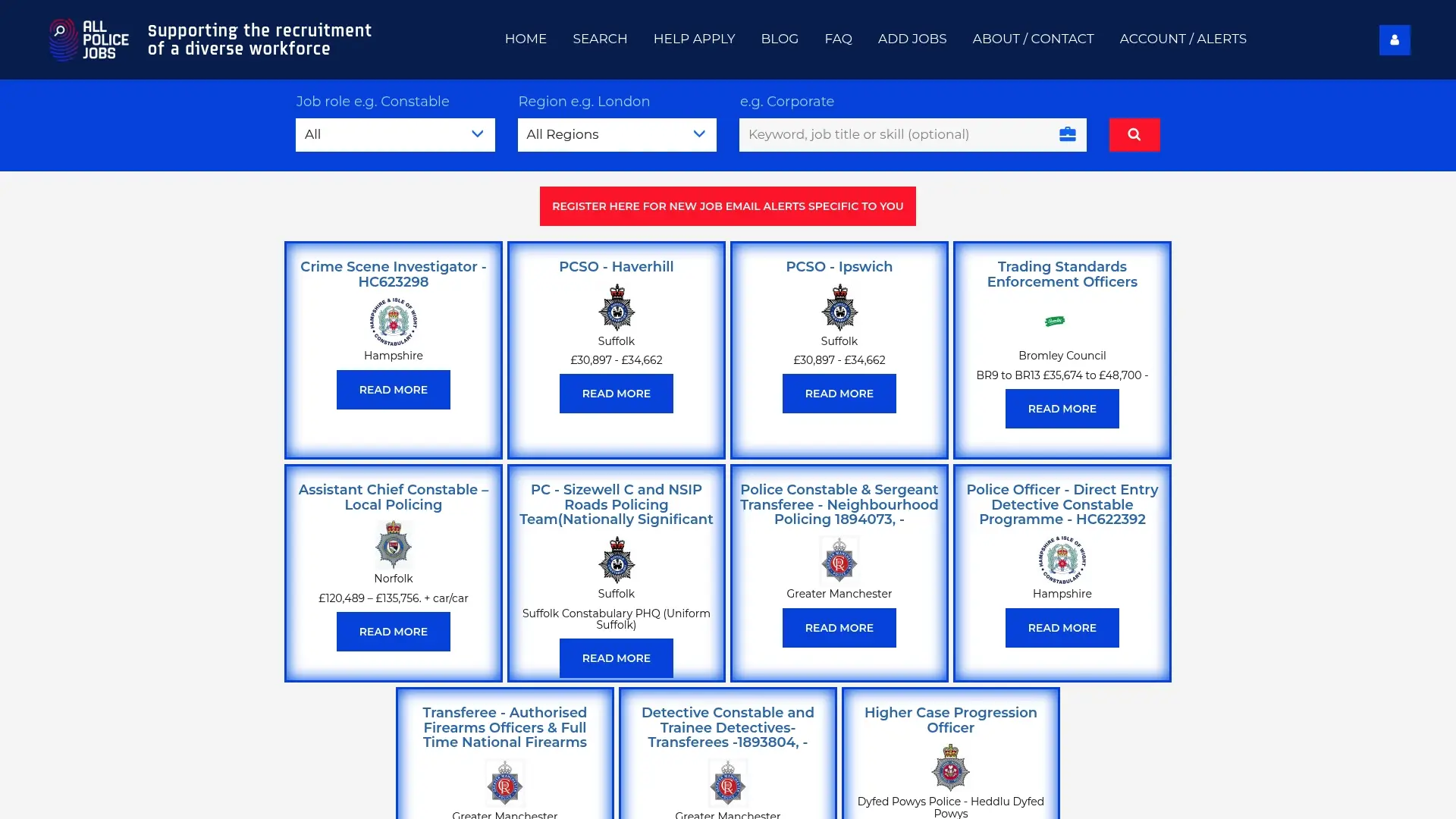Click 'Suffolk Constabulary PHQ (Uniform Suffolk)' text

(x=617, y=619)
